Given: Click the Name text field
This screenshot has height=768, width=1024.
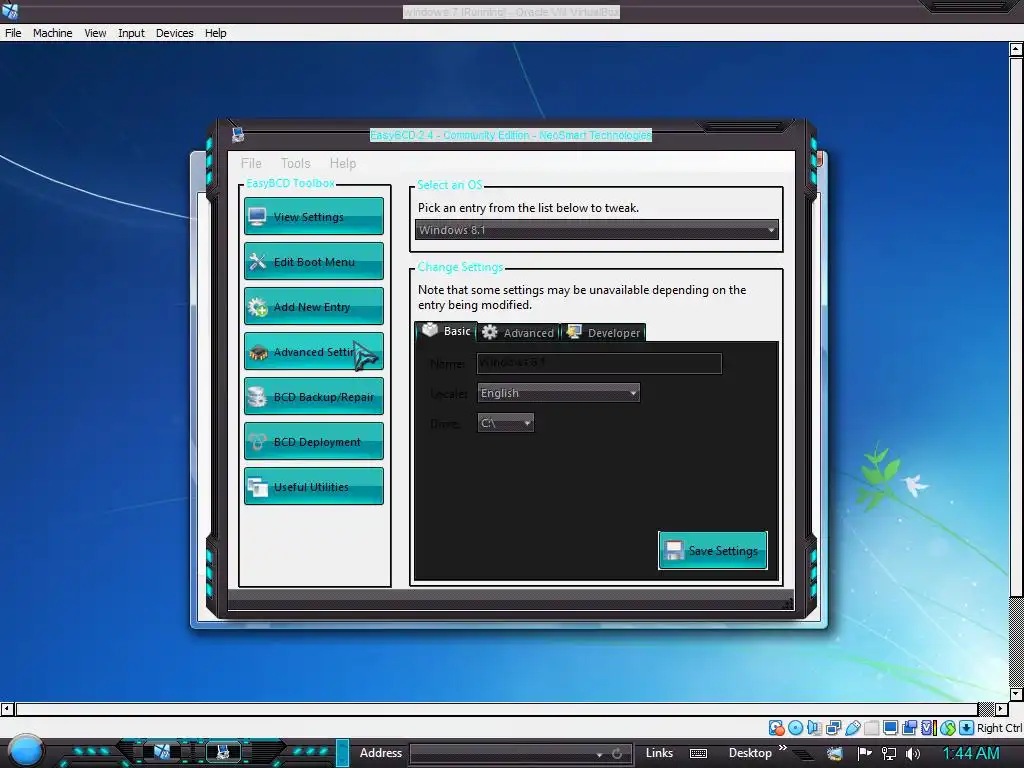Looking at the screenshot, I should 600,363.
